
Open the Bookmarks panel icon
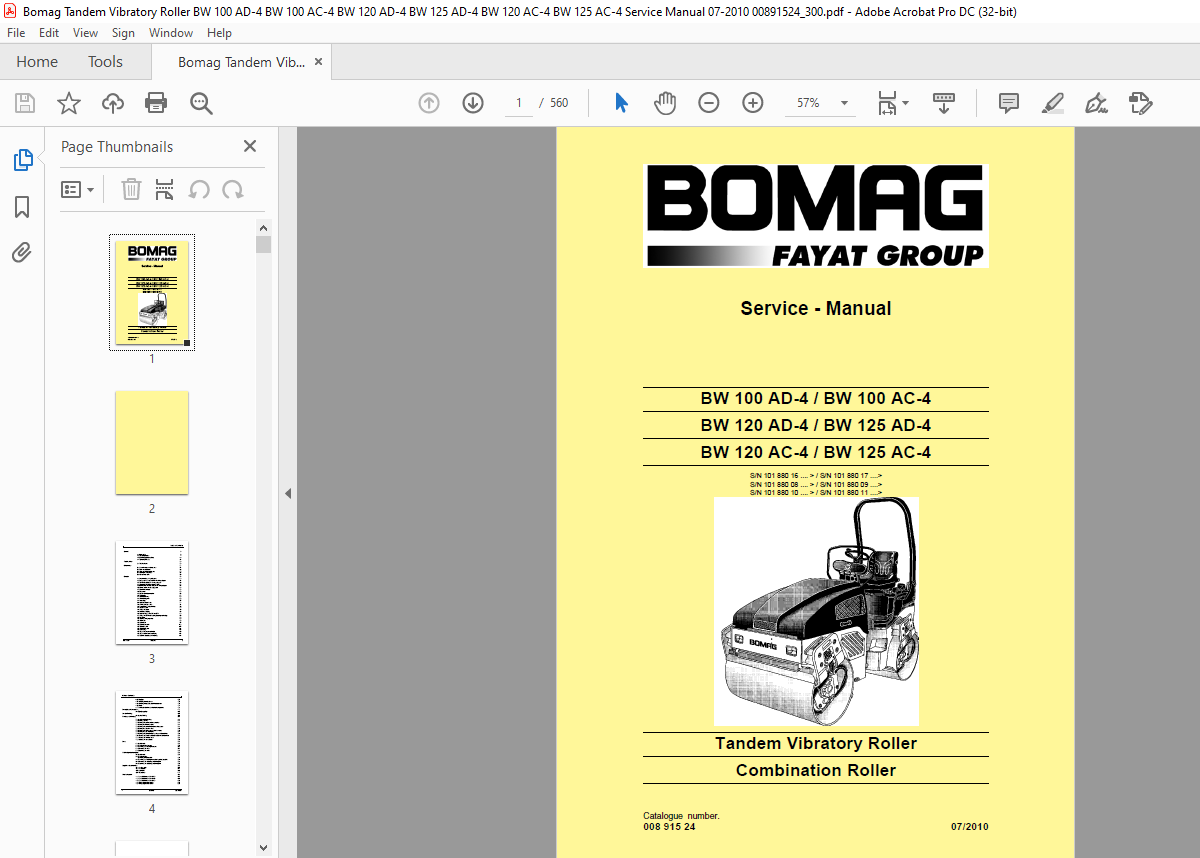[x=22, y=207]
